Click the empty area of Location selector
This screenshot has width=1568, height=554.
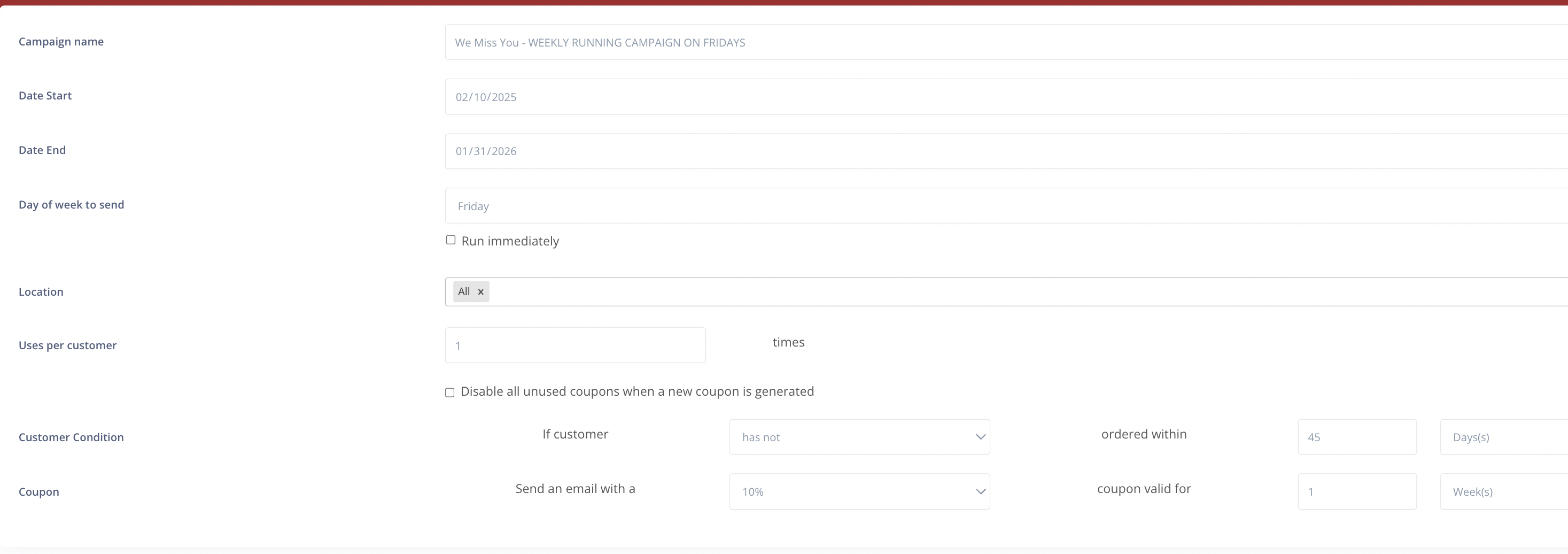[1004, 292]
